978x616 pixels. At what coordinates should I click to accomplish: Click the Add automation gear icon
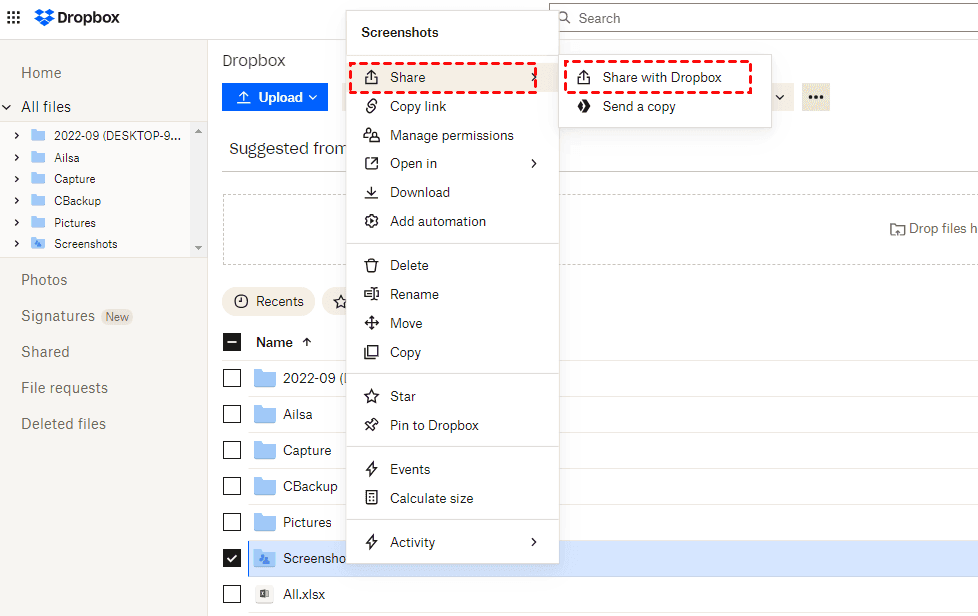[x=371, y=221]
